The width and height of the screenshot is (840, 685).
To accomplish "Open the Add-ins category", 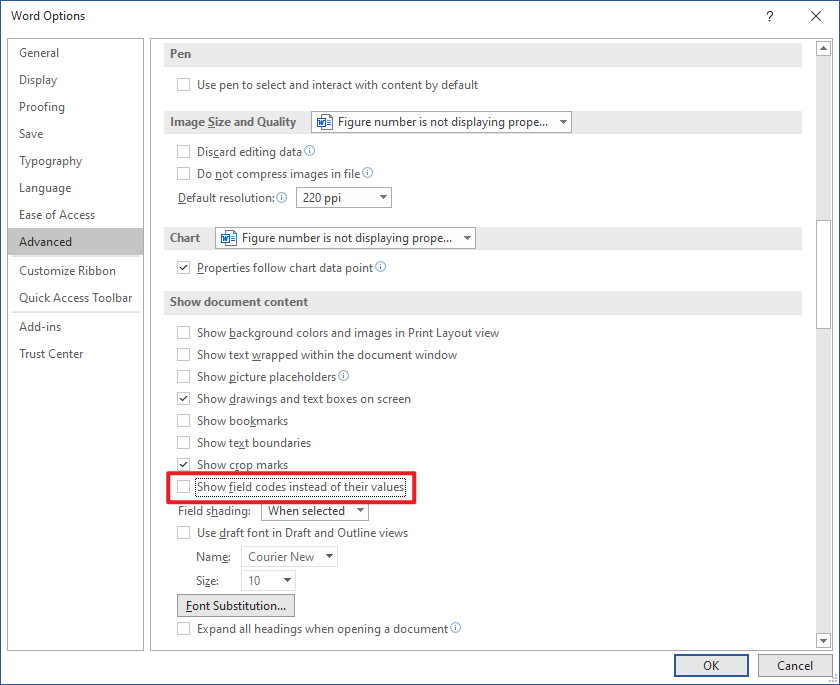I will pos(76,327).
